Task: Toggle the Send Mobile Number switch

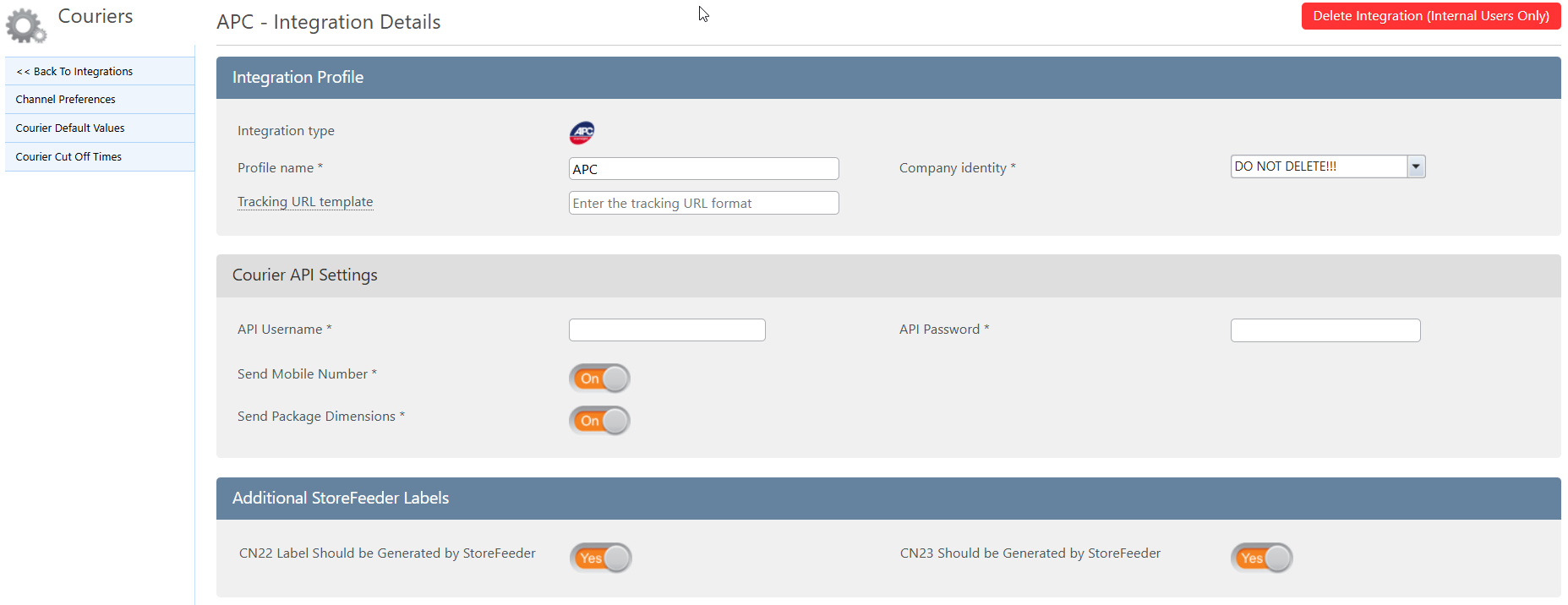Action: [x=599, y=379]
